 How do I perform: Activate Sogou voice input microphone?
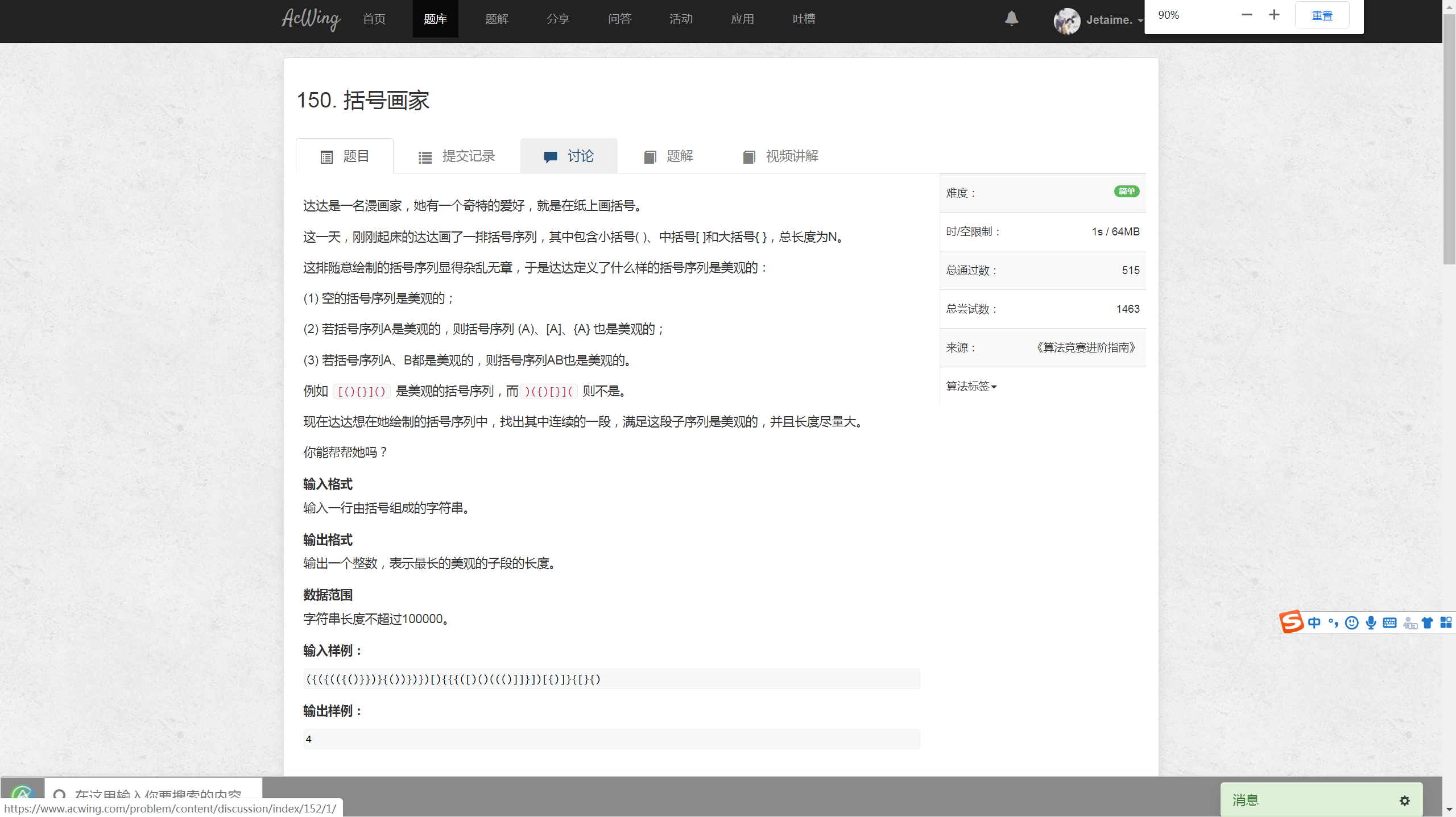(1371, 623)
